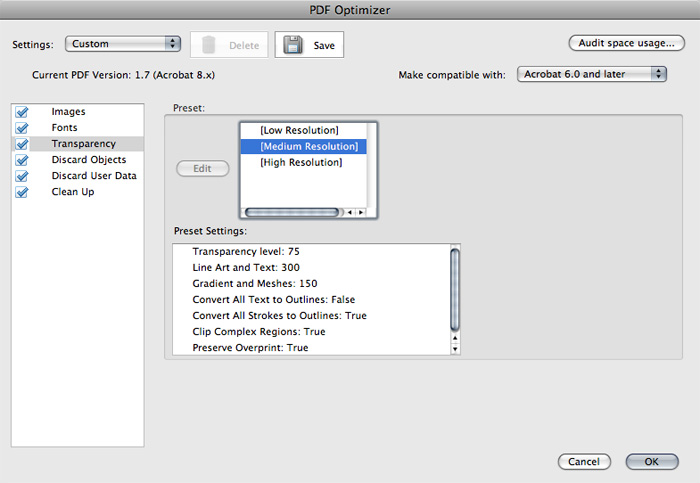This screenshot has height=483, width=700.
Task: Click the floppy disk Save icon
Action: [292, 45]
